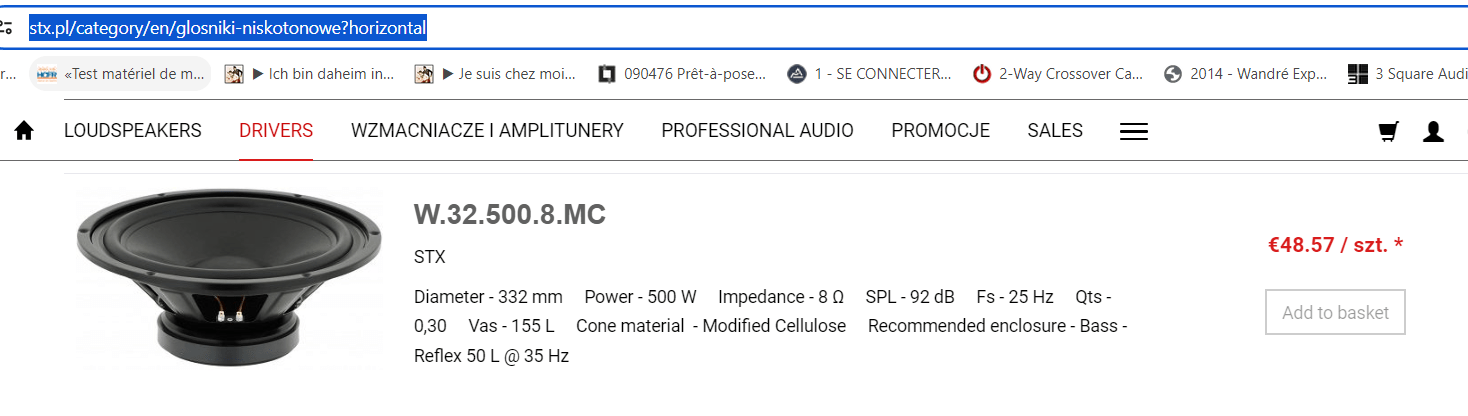Screen dimensions: 1468x416
Task: Open the 2014 - Wandré Exp... bookmark
Action: 1246,74
